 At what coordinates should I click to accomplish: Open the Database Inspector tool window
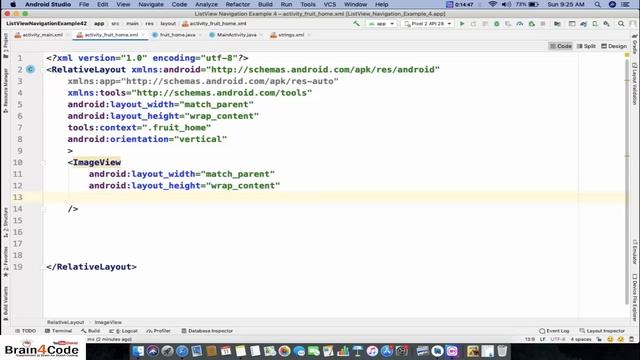tap(207, 331)
